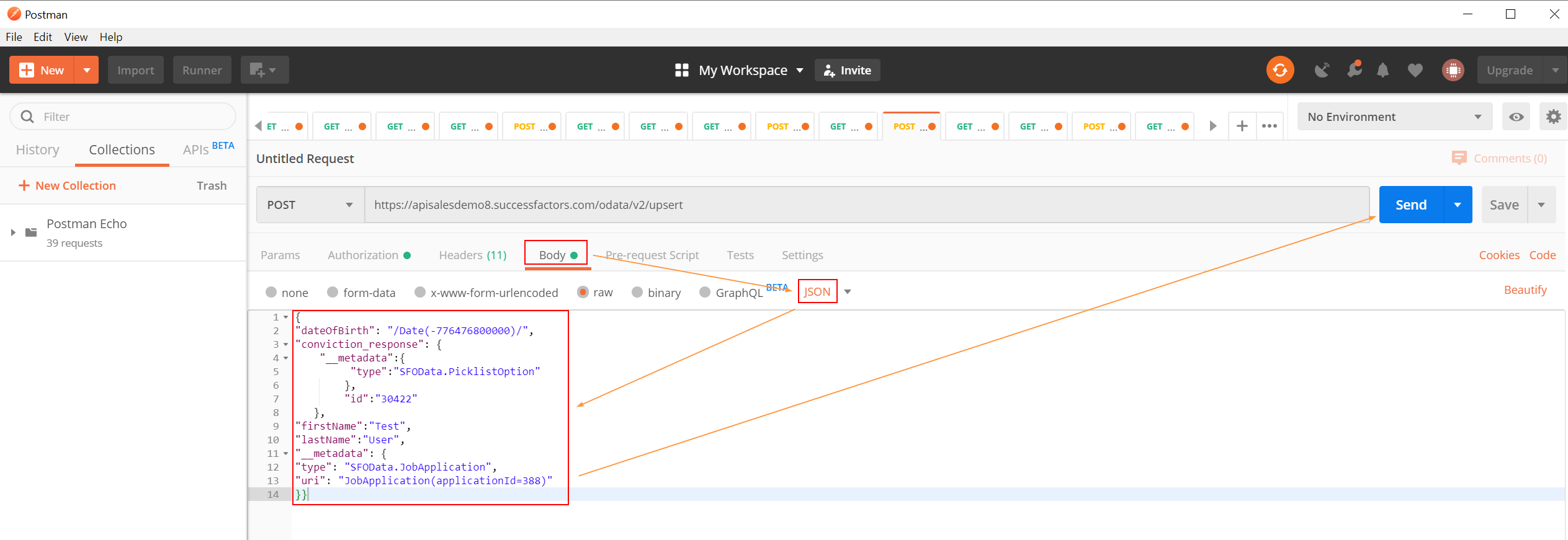Open the Save options dropdown arrow

click(1541, 205)
